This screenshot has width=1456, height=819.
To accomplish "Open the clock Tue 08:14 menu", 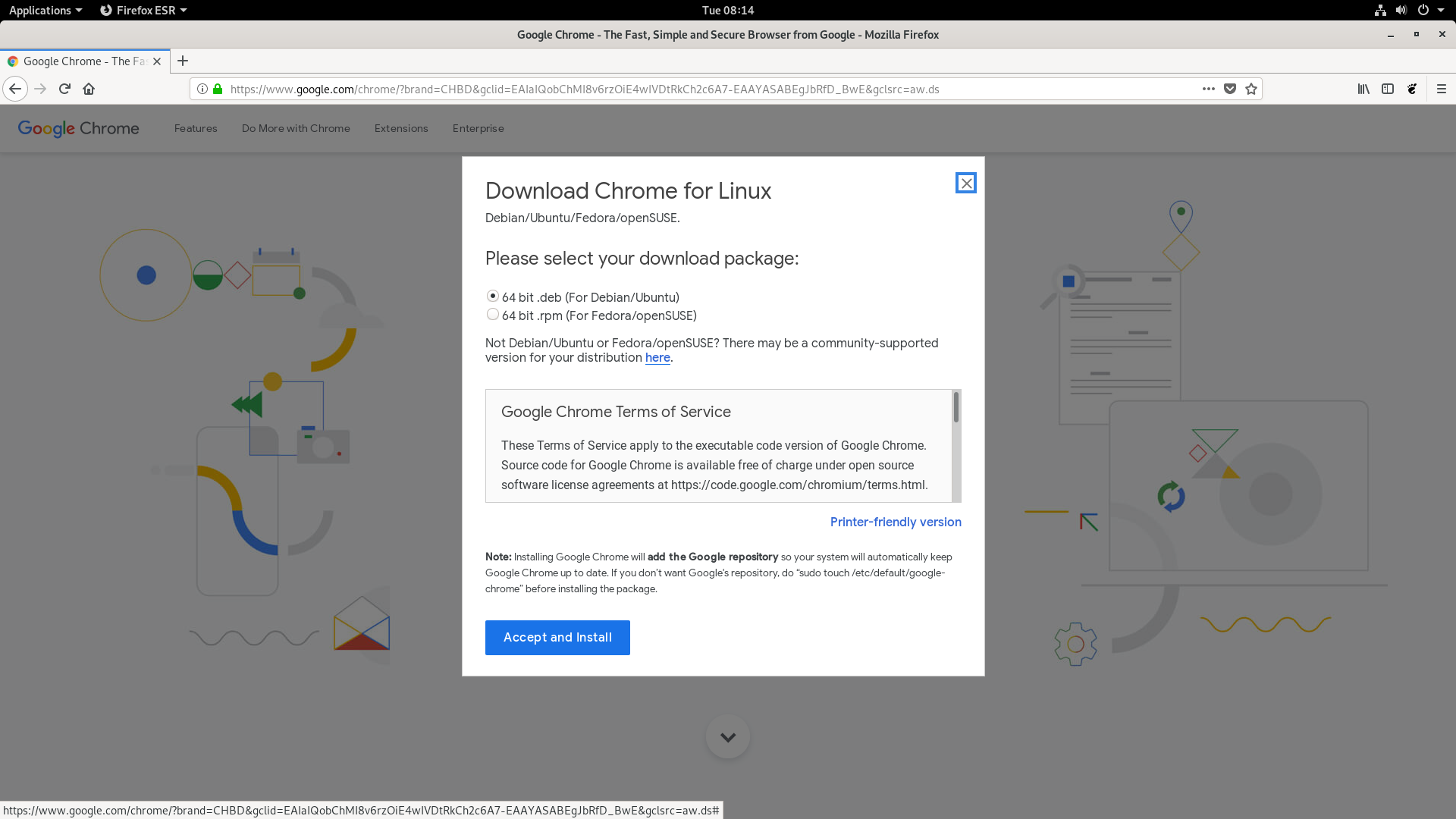I will click(728, 10).
